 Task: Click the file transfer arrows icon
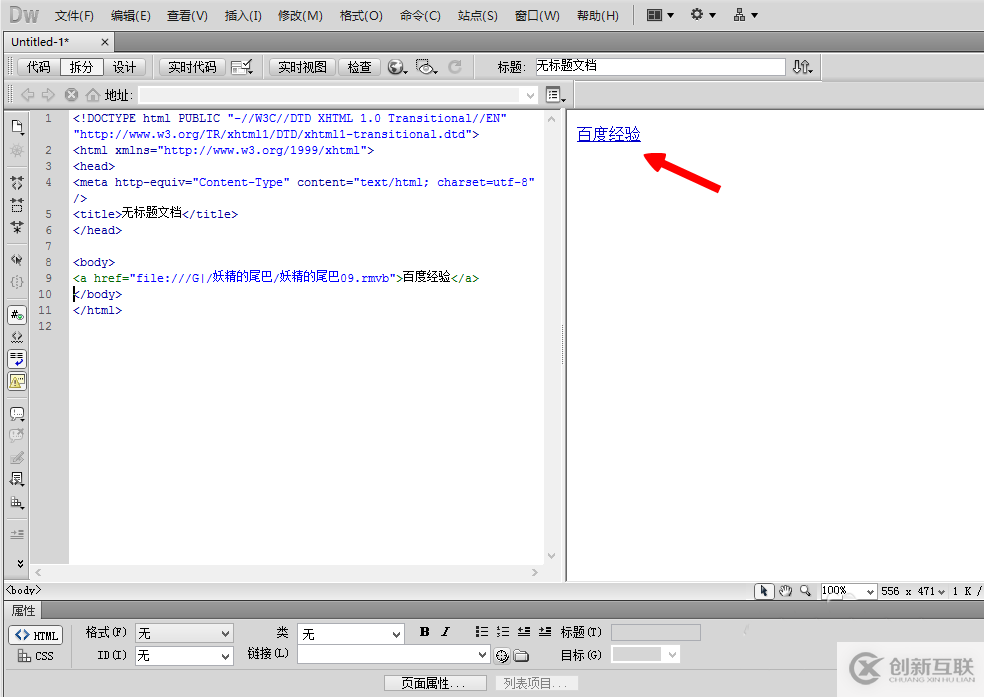[803, 67]
